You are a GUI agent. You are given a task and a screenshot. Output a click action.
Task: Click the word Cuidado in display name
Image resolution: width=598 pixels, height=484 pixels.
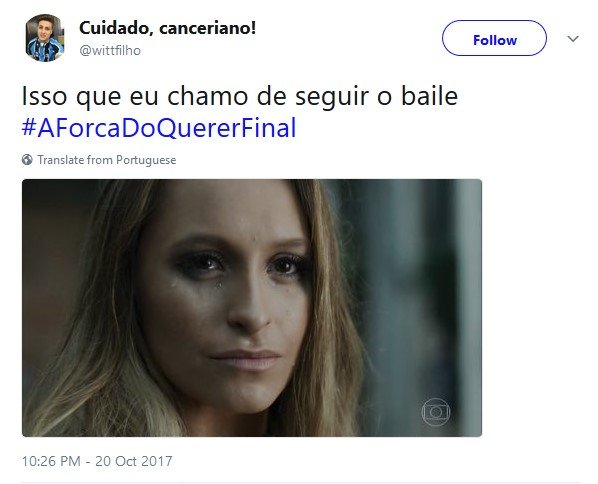click(x=114, y=28)
